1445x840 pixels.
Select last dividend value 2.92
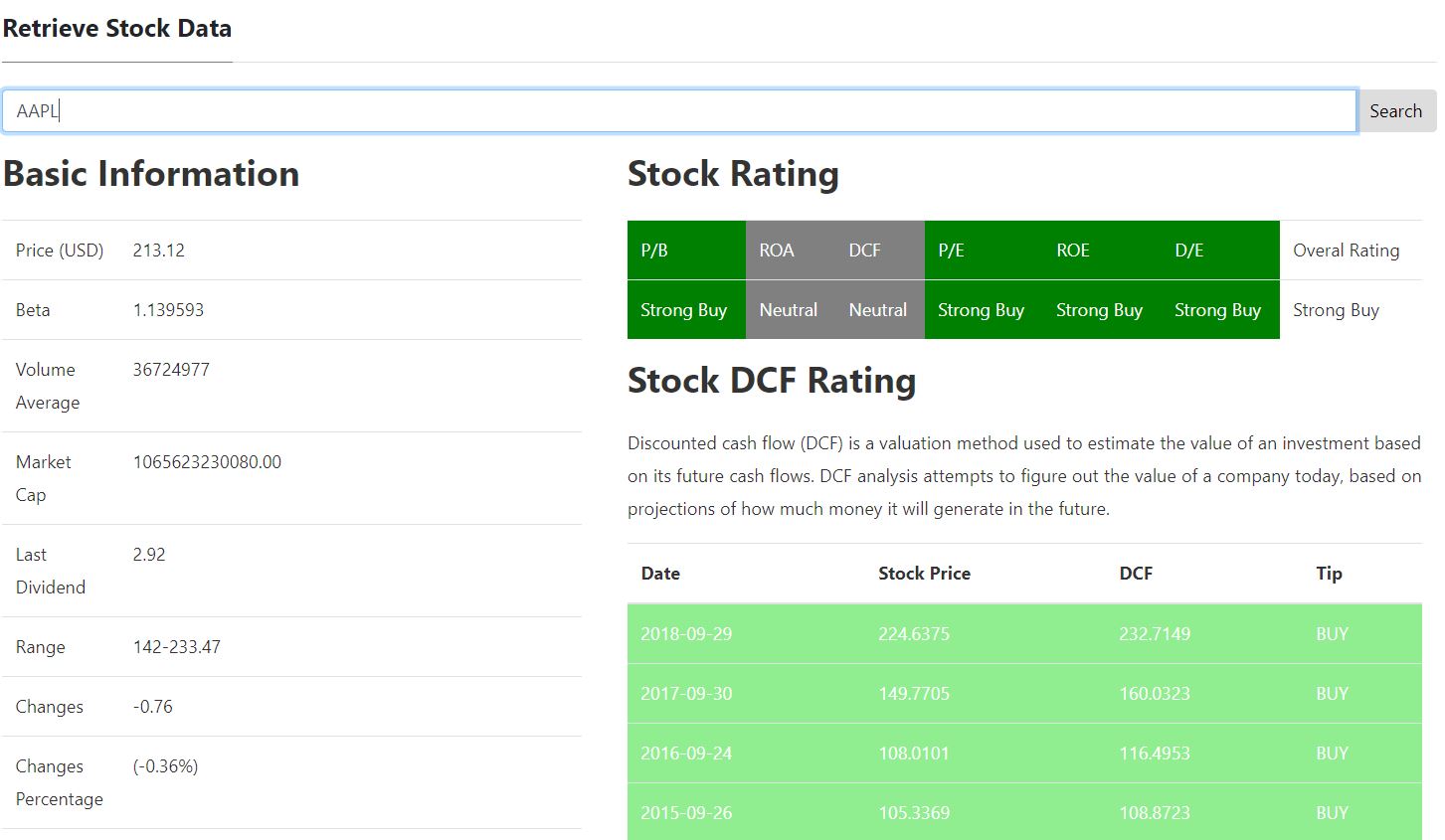(x=149, y=555)
